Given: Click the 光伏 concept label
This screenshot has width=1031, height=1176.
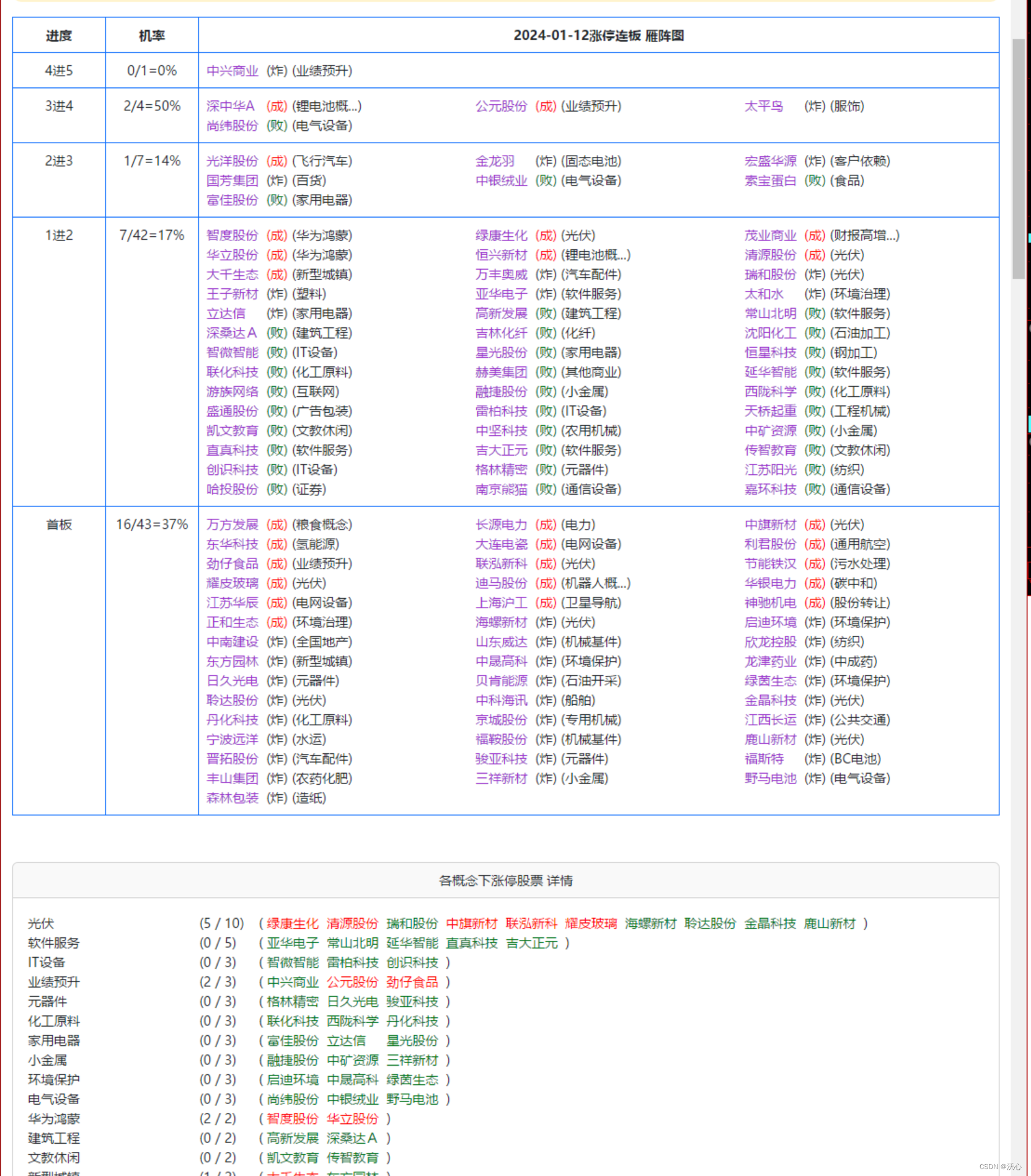Looking at the screenshot, I should click(x=41, y=924).
